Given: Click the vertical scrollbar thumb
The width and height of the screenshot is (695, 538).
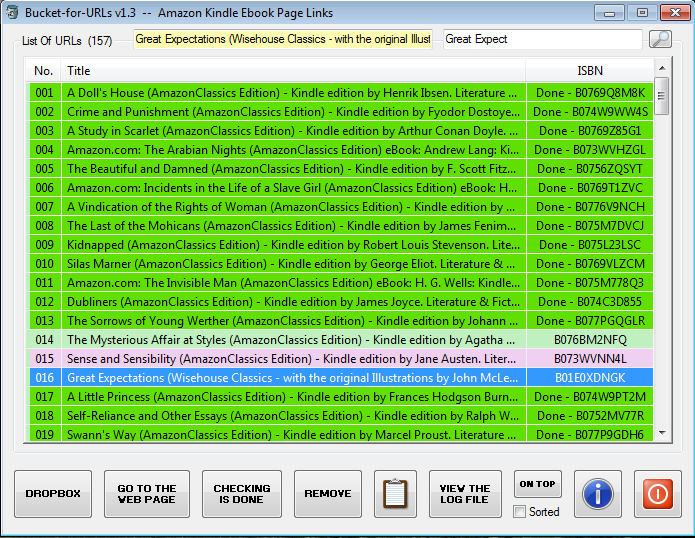Looking at the screenshot, I should point(662,96).
